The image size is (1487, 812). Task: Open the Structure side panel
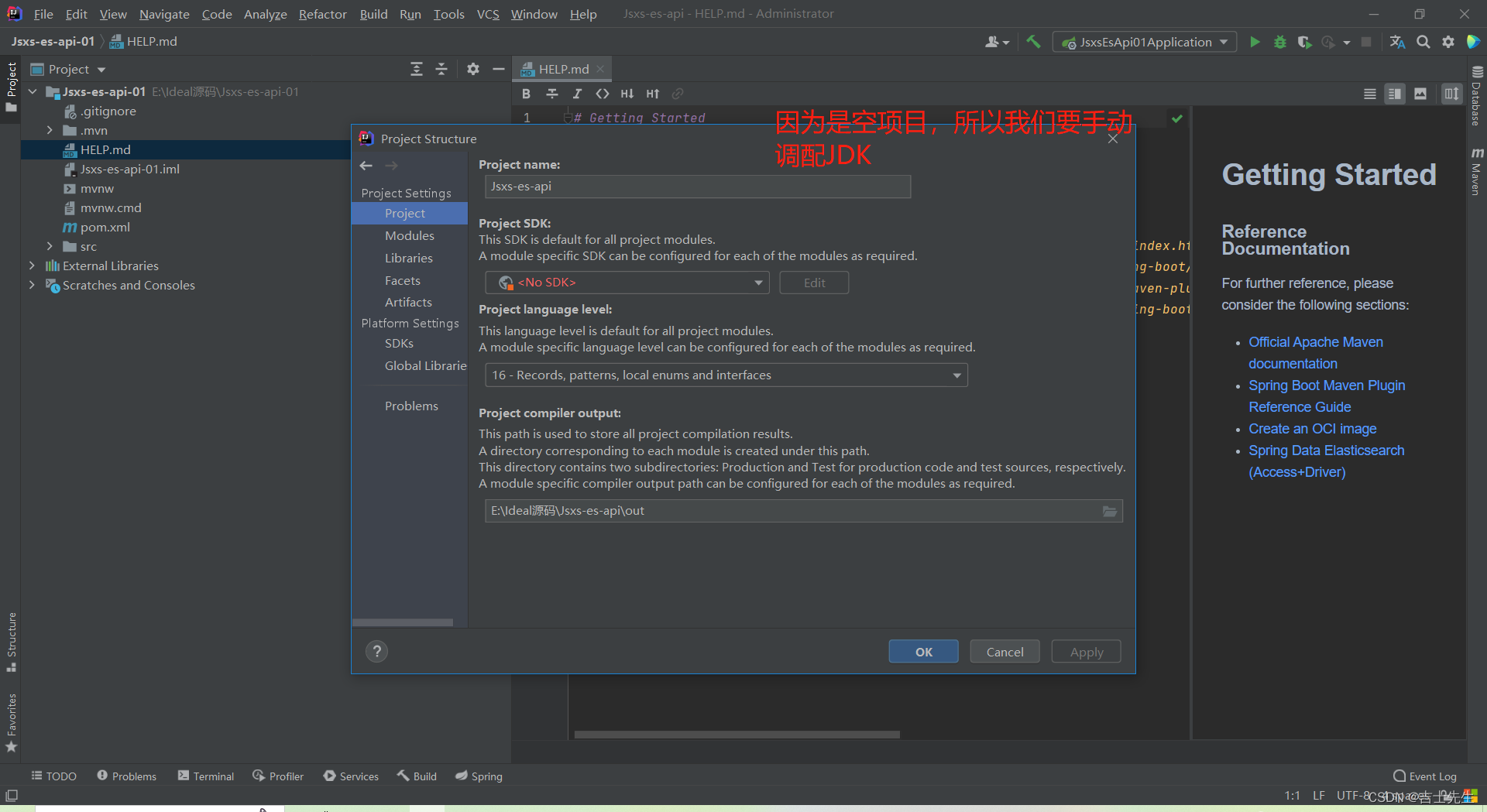click(x=12, y=642)
